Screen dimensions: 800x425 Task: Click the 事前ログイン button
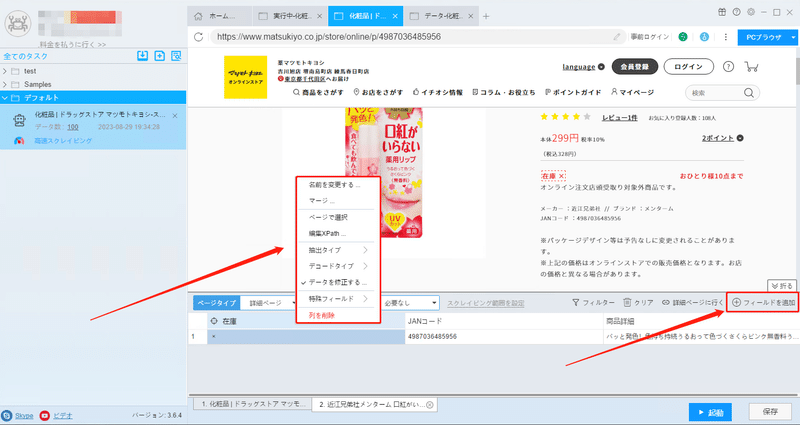(x=649, y=37)
